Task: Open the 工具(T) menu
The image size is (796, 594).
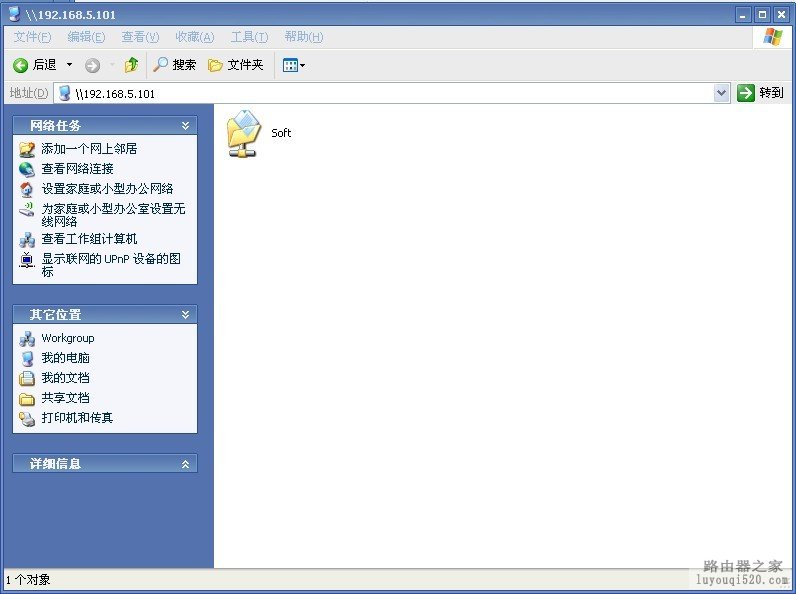Action: [249, 37]
